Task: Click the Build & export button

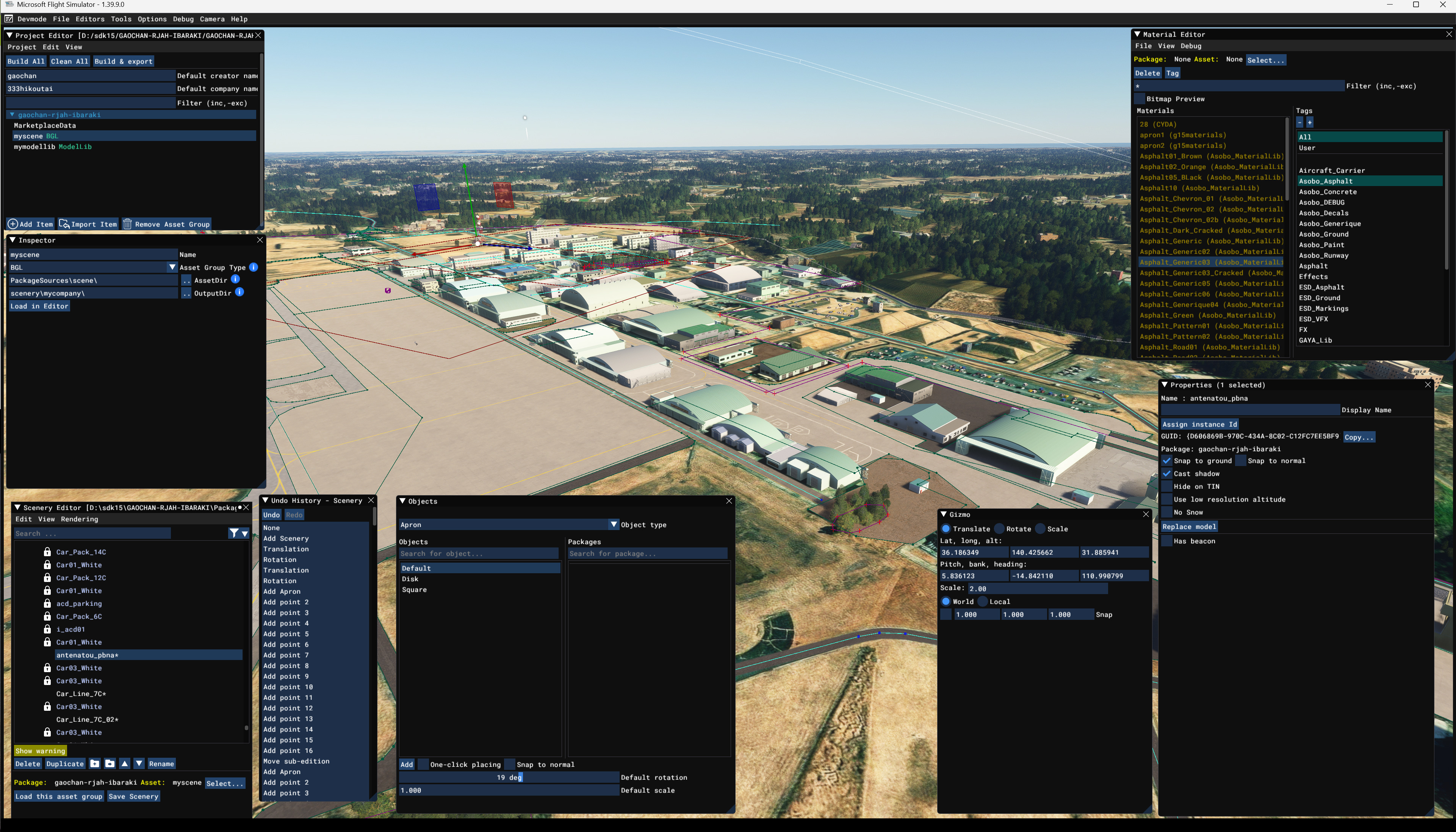Action: (124, 61)
